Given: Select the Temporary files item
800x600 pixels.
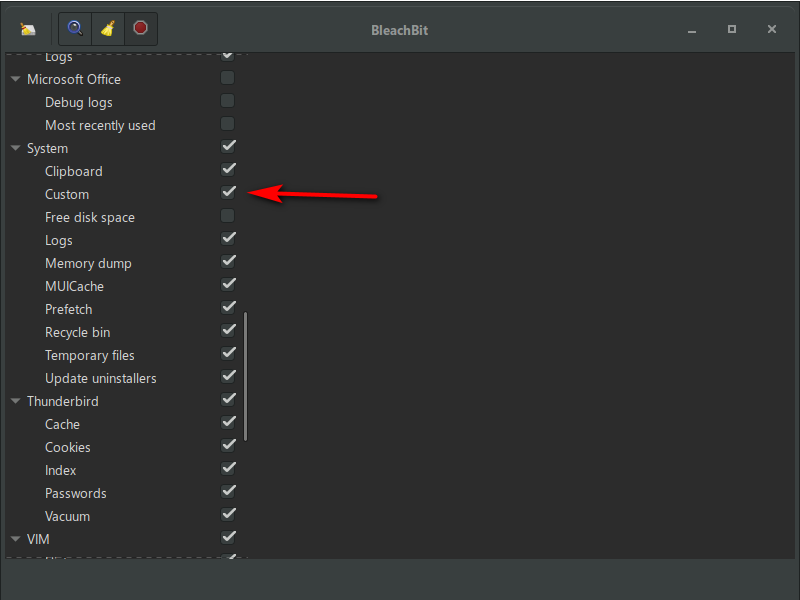Looking at the screenshot, I should click(x=90, y=356).
